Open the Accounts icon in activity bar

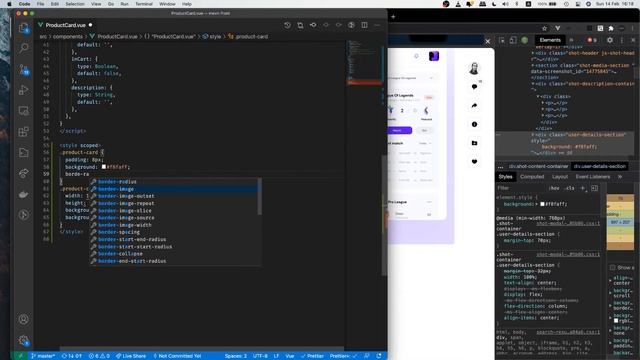coord(24,319)
